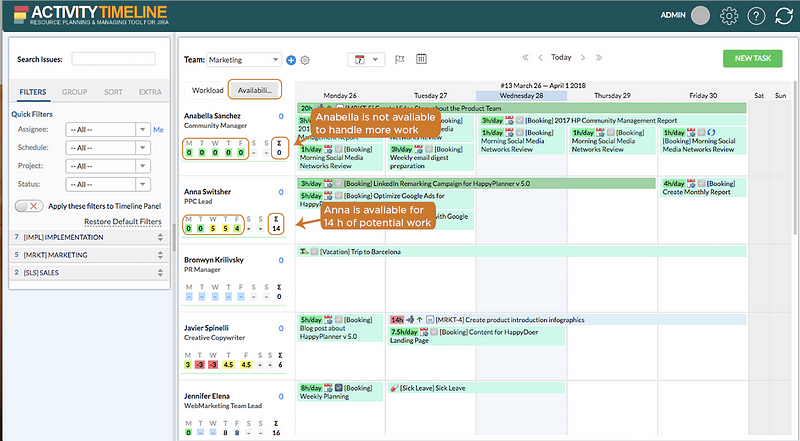The image size is (800, 441).
Task: Click recurring icon on Friday Morning Social booking
Action: [x=711, y=132]
